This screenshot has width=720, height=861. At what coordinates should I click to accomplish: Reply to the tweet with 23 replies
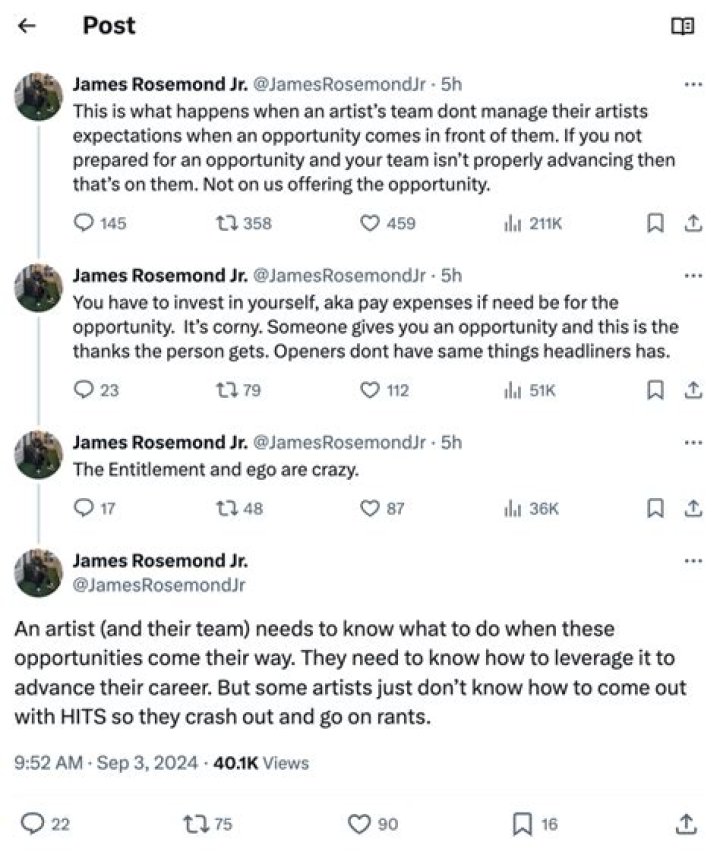(85, 390)
